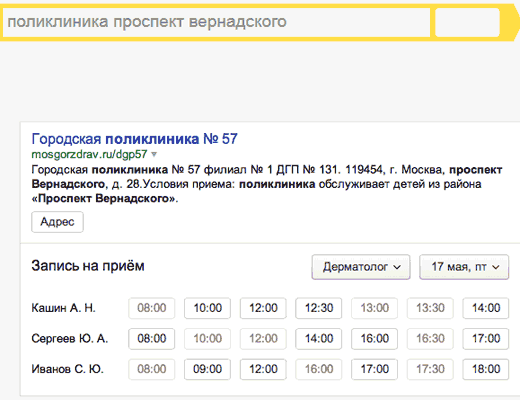Click the blank search button beside the field
Image resolution: width=520 pixels, height=400 pixels.
pos(467,22)
